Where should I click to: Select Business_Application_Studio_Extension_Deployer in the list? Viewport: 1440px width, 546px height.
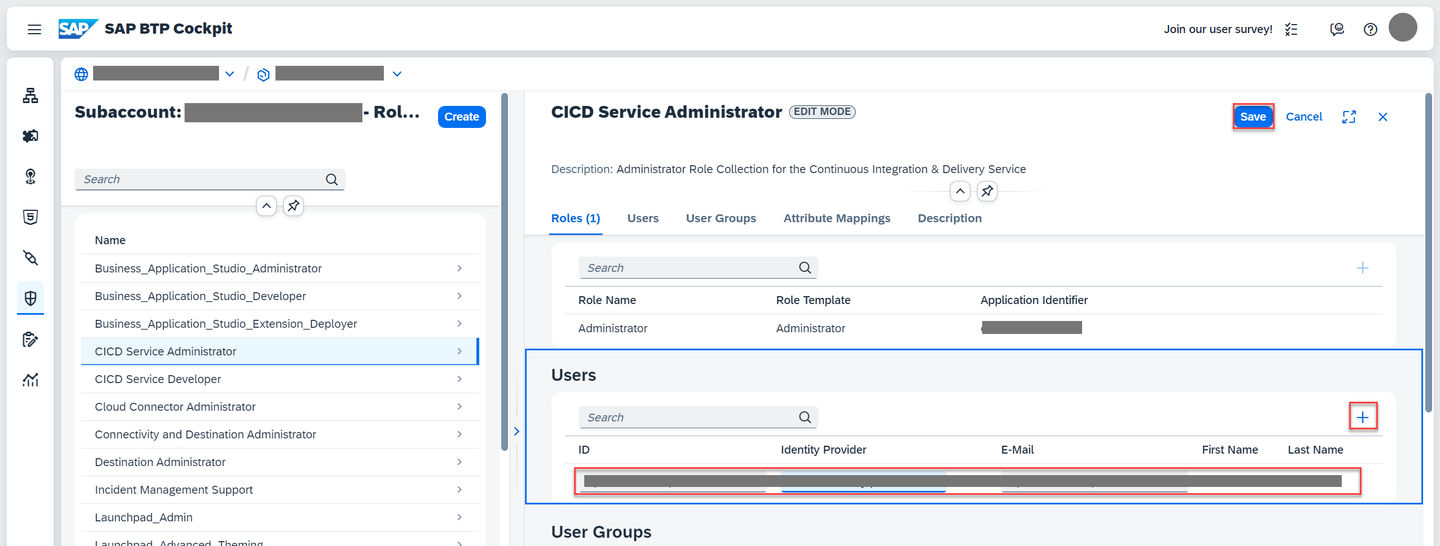pos(279,324)
